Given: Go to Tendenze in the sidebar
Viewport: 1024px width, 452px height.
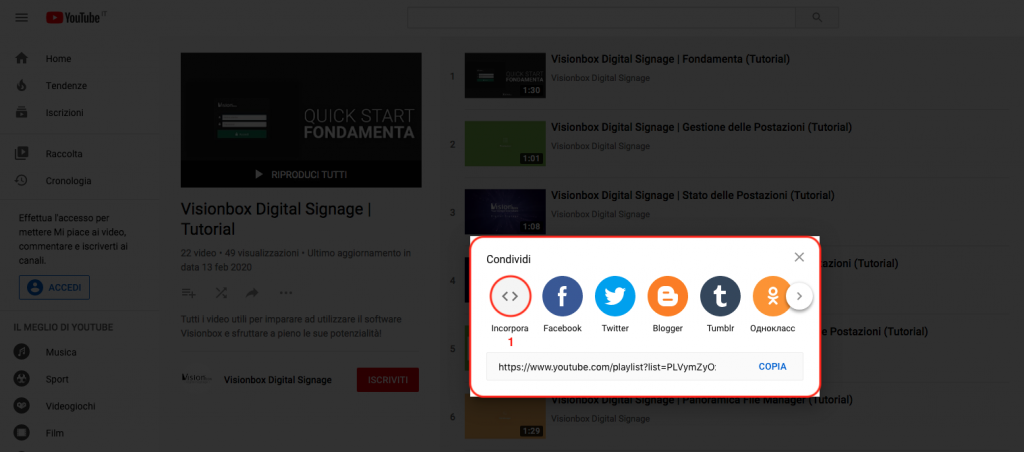Looking at the screenshot, I should 66,86.
